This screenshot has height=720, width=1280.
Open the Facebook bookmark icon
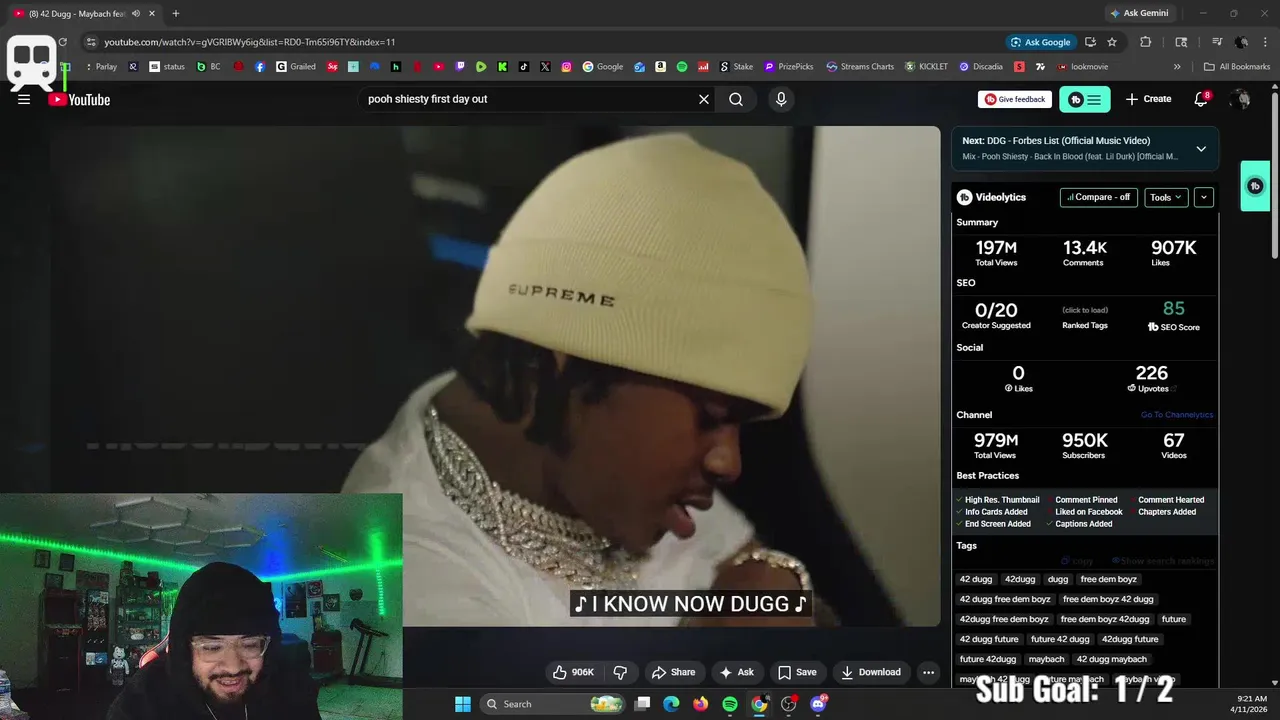pos(260,67)
